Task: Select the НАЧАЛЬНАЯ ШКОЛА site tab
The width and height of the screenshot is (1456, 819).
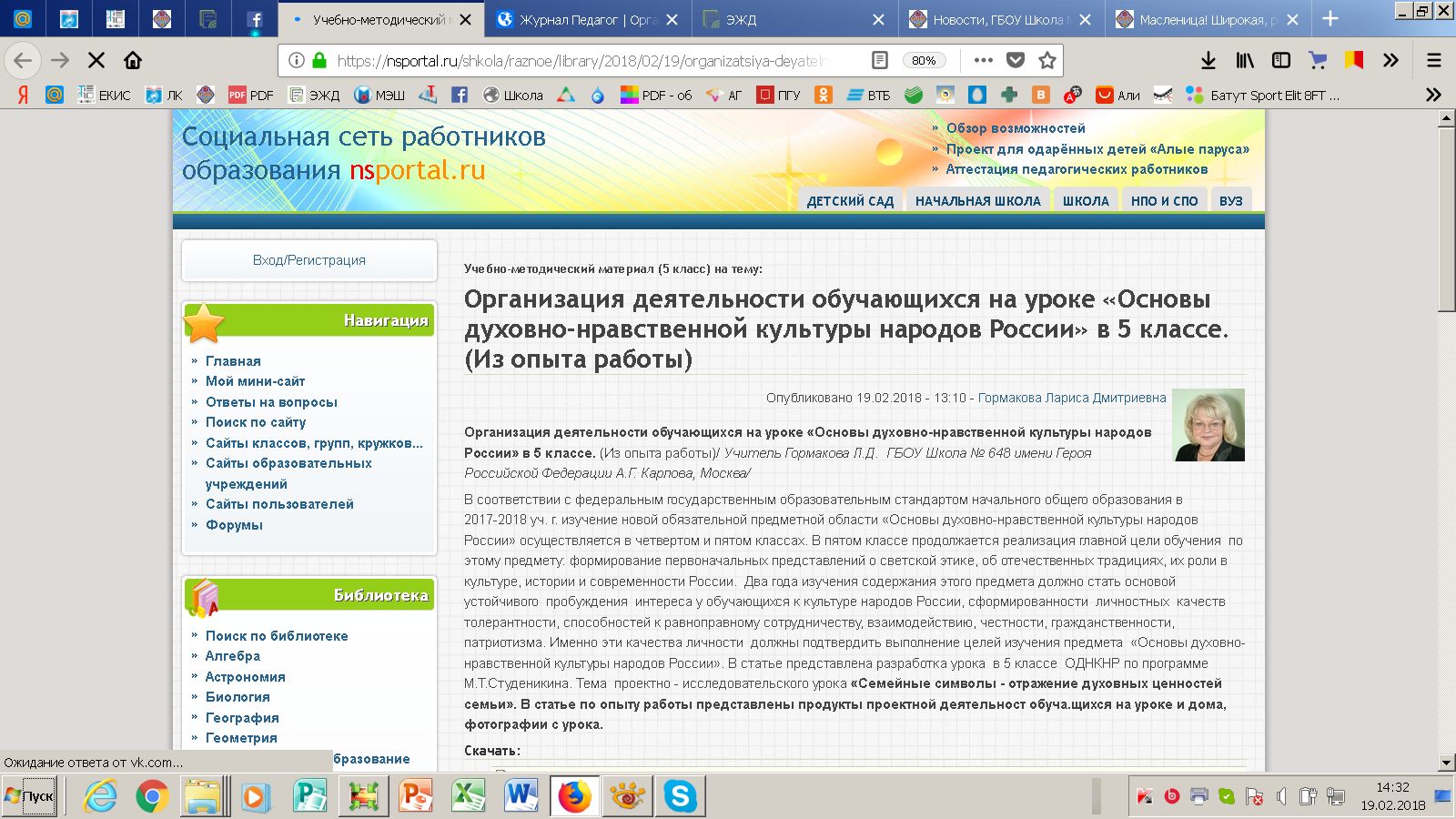Action: [x=977, y=201]
